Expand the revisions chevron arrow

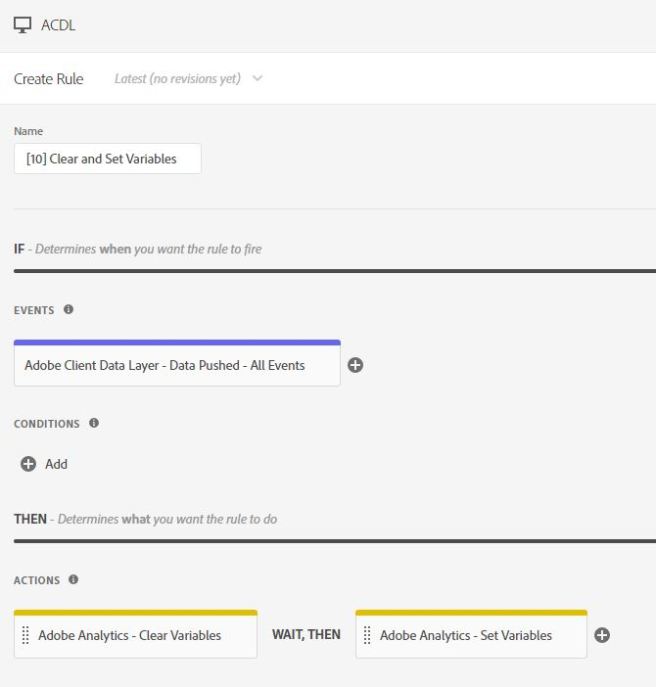pos(257,79)
